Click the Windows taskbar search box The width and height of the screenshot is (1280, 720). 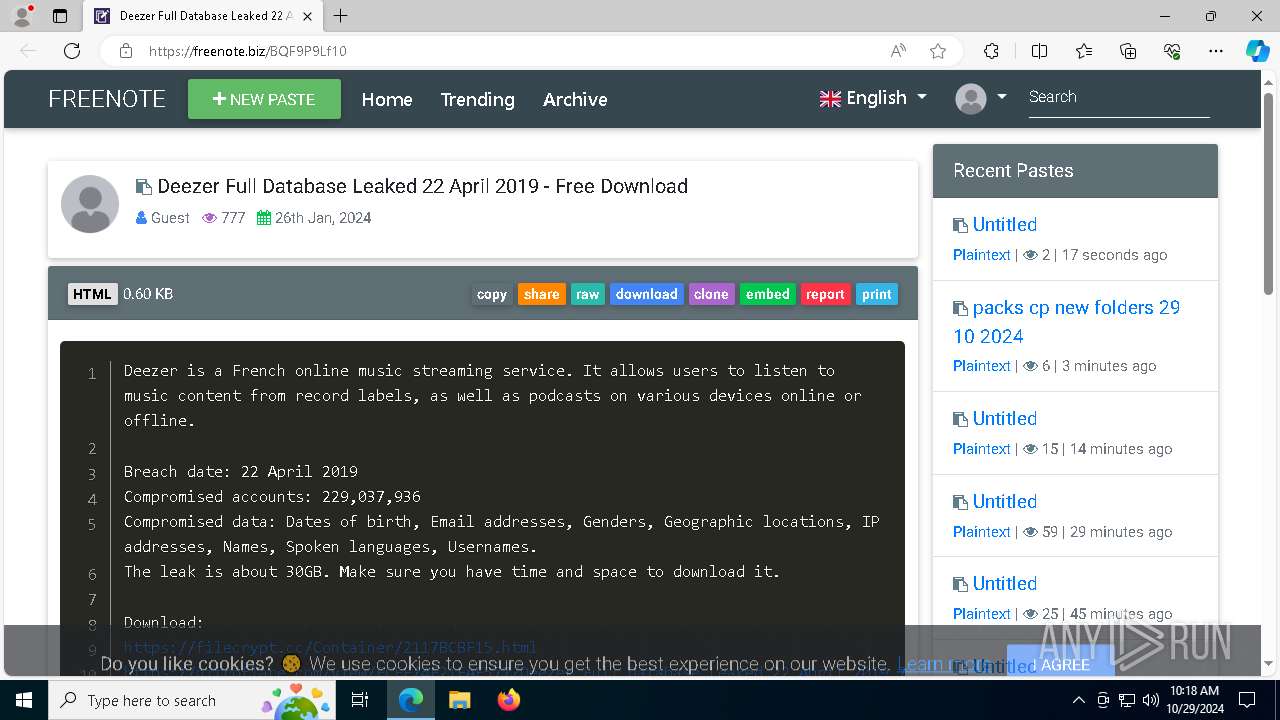click(x=194, y=700)
